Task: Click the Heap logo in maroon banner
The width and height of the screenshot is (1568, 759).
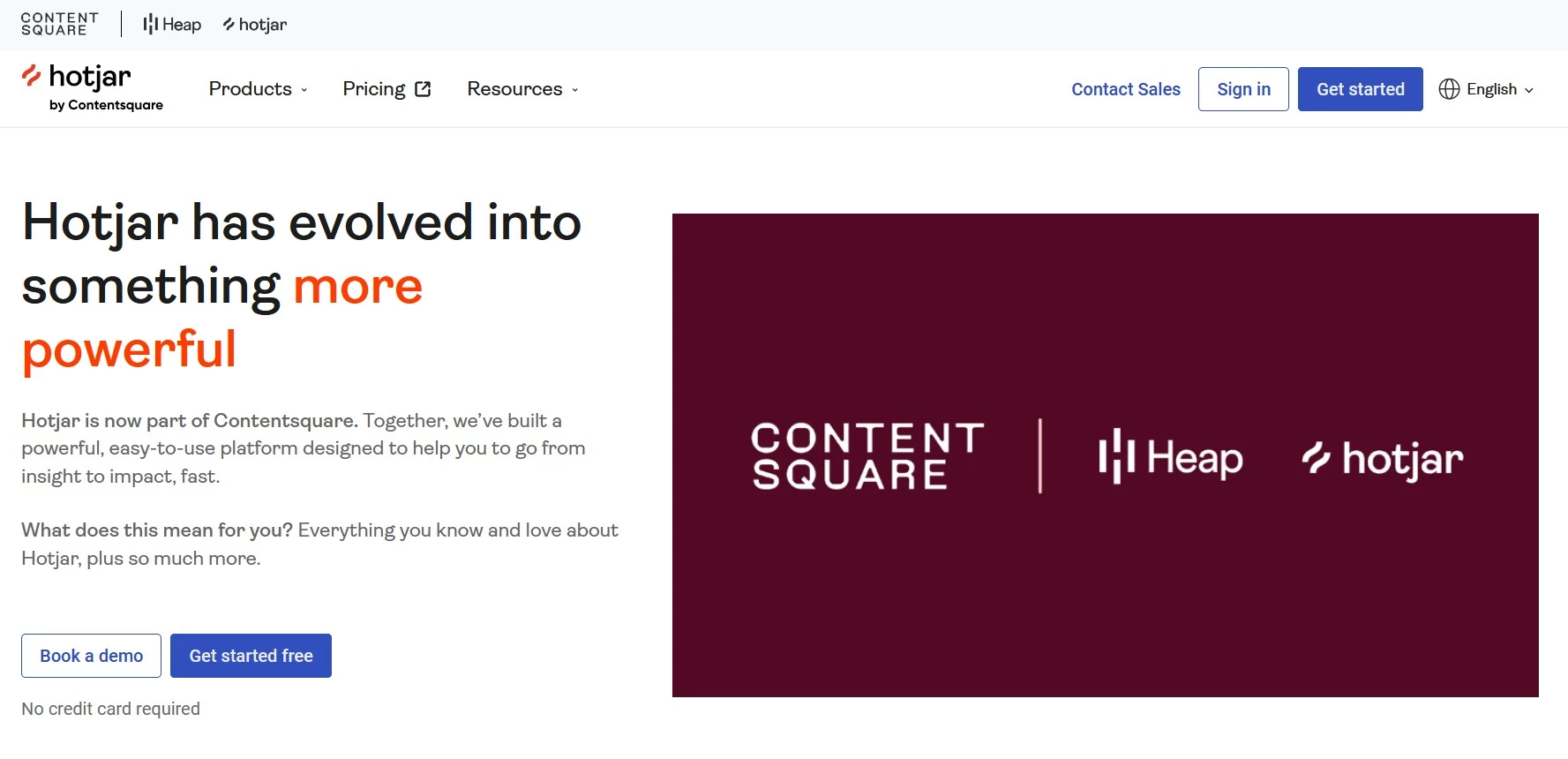Action: [x=1171, y=456]
